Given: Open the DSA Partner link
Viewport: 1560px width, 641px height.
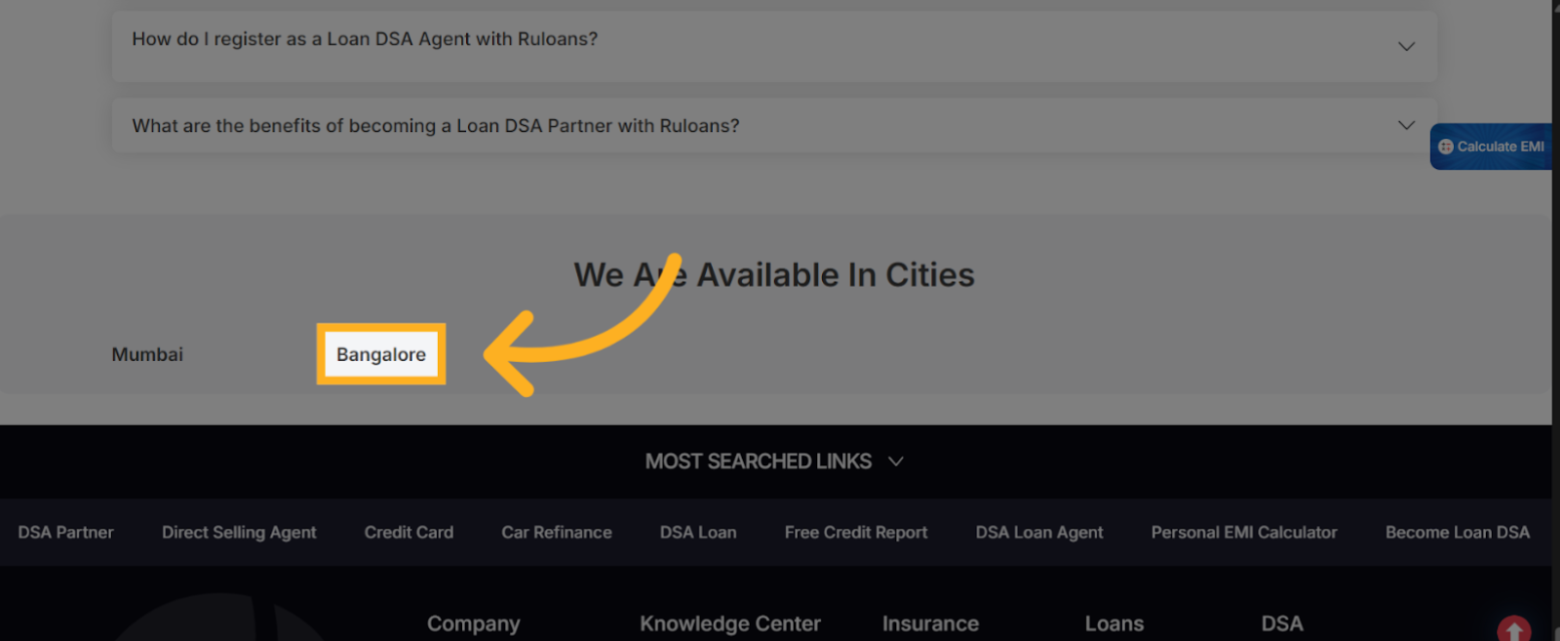Looking at the screenshot, I should [66, 532].
